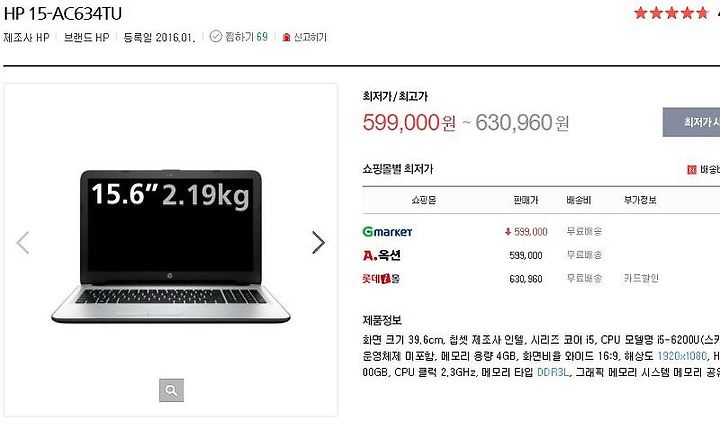
Task: Select 롯데몰 price 630,960
Action: pyautogui.click(x=526, y=279)
